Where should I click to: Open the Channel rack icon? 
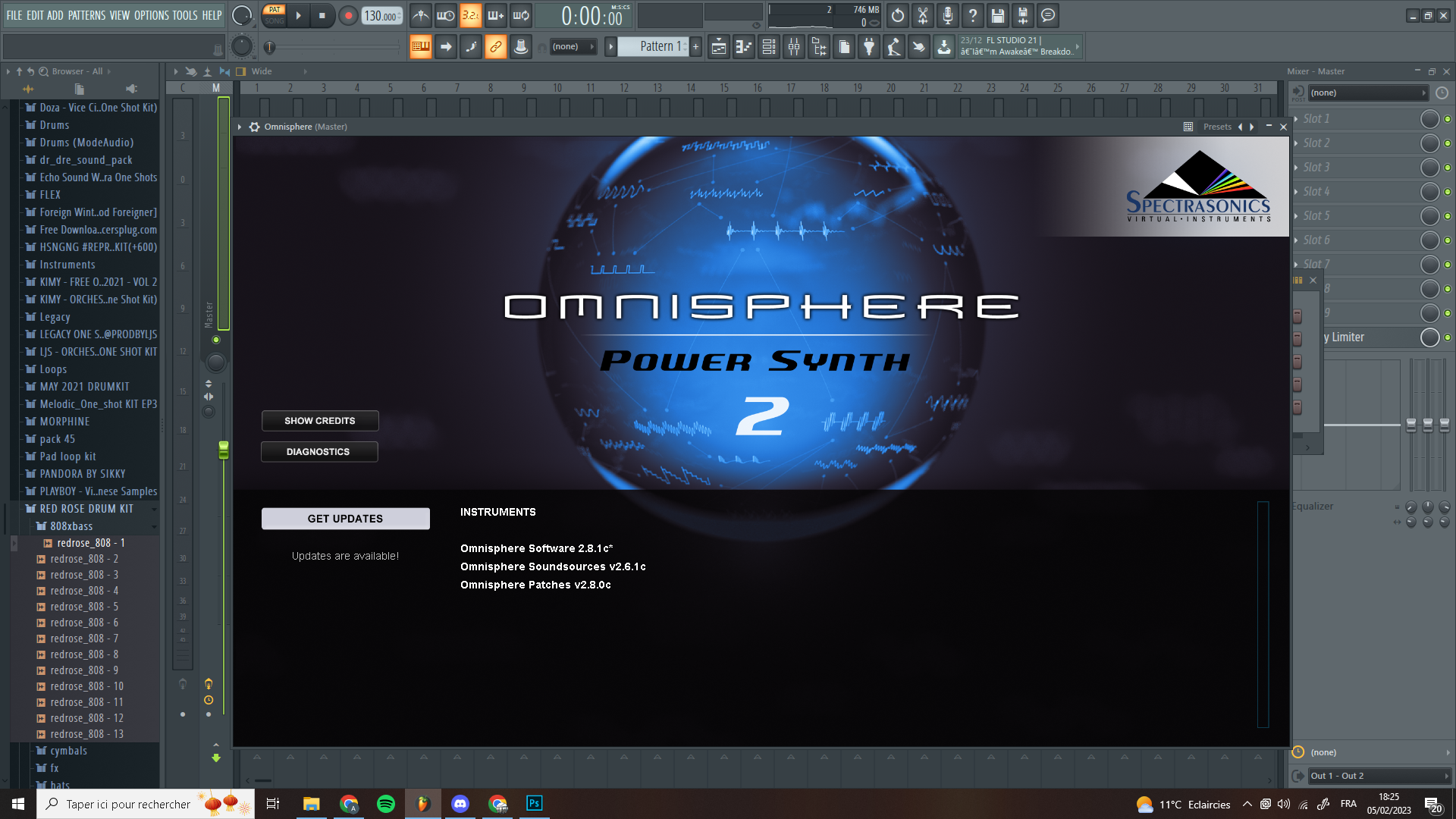(769, 47)
